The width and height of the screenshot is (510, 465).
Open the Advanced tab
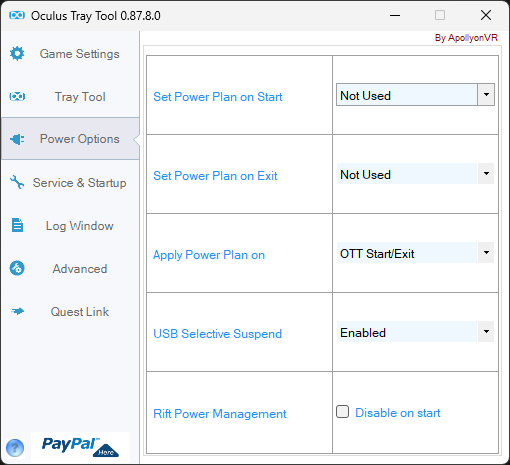click(70, 269)
